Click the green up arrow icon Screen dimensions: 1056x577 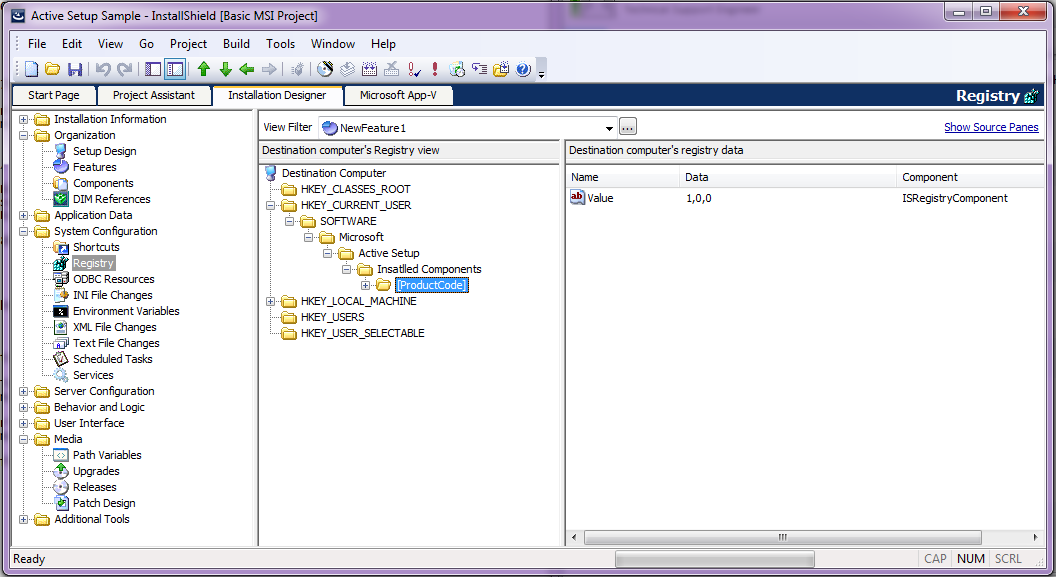click(x=203, y=69)
